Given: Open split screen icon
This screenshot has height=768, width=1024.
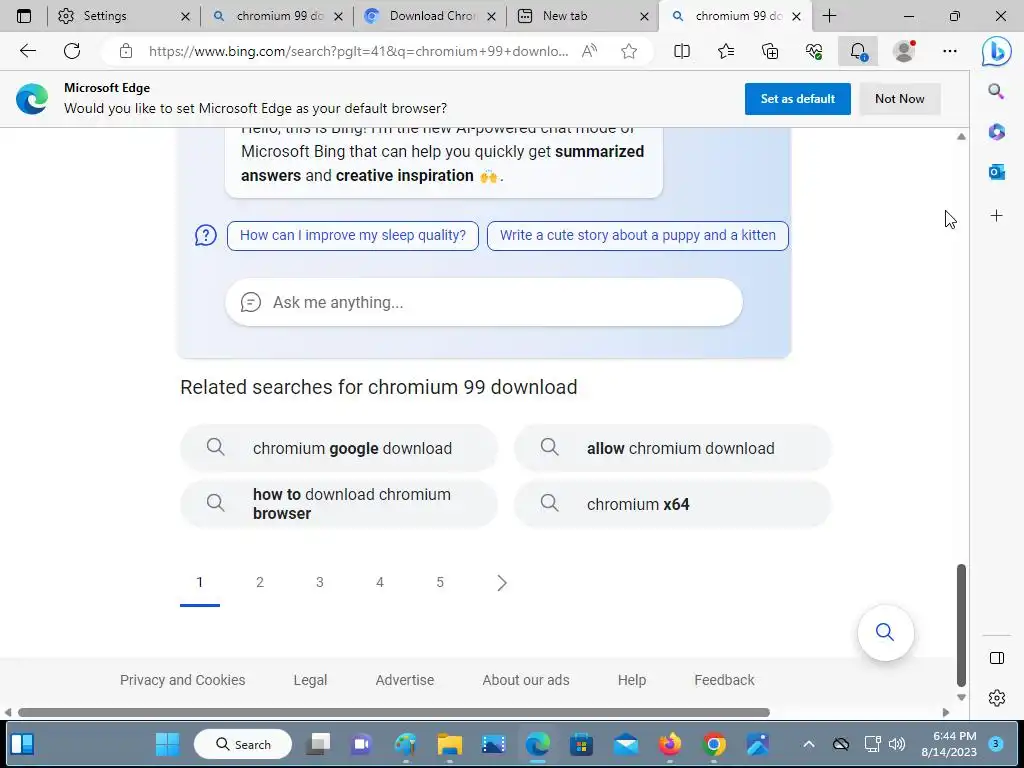Looking at the screenshot, I should tap(682, 51).
